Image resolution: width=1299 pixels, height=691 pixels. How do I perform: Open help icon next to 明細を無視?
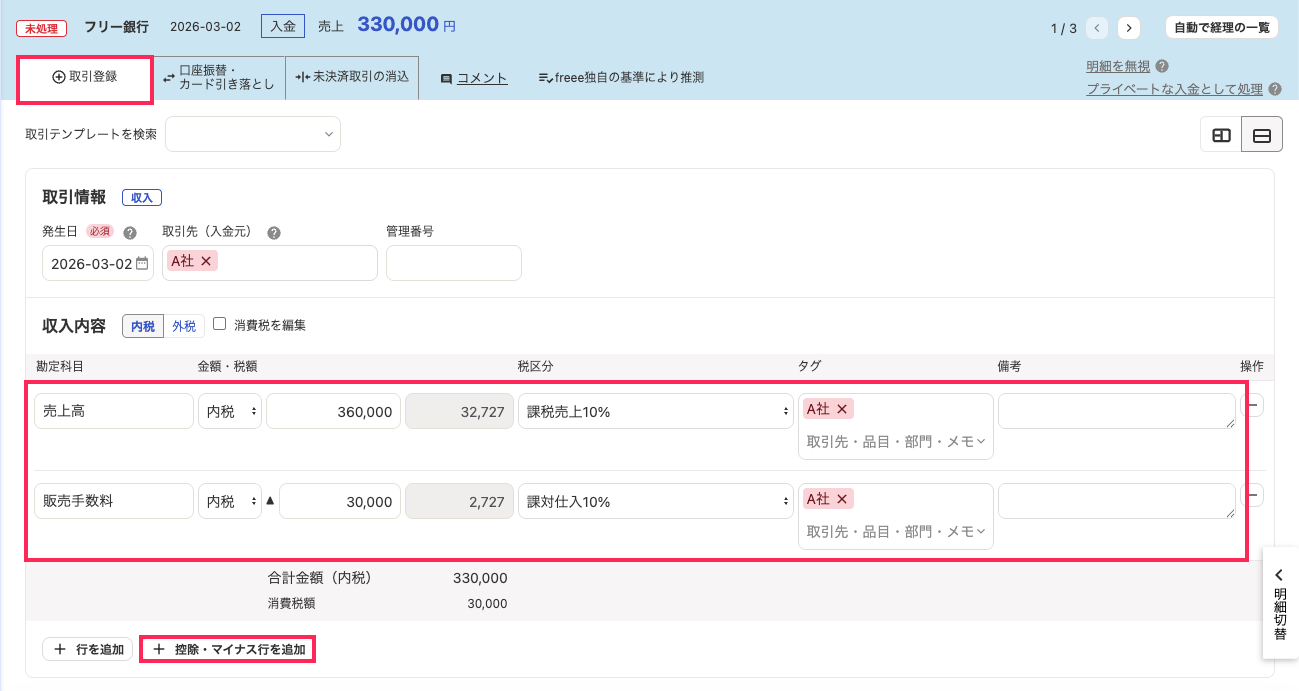pos(1161,67)
